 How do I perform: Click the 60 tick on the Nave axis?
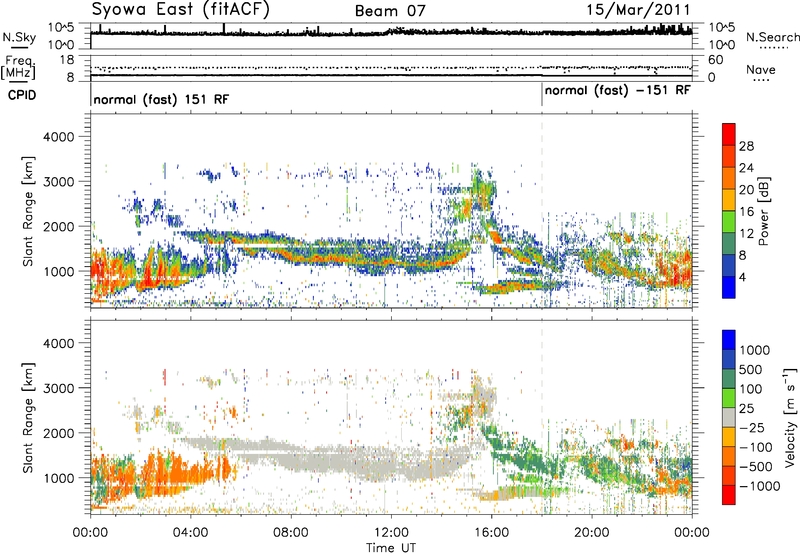pyautogui.click(x=715, y=60)
